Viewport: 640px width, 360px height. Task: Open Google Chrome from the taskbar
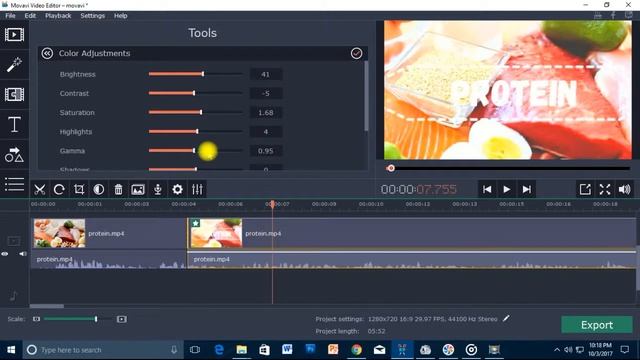pyautogui.click(x=356, y=350)
